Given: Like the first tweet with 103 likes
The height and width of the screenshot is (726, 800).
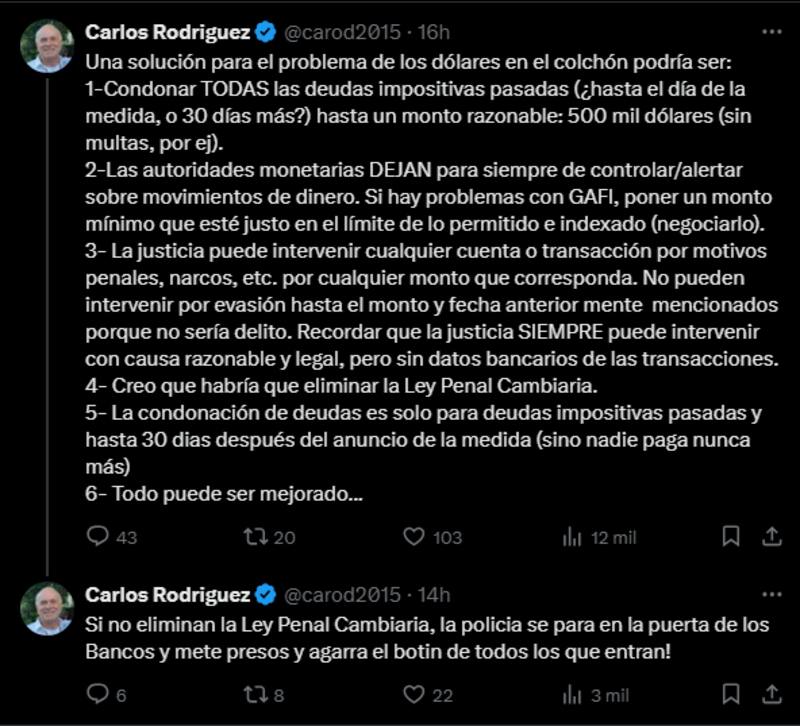Looking at the screenshot, I should point(414,537).
